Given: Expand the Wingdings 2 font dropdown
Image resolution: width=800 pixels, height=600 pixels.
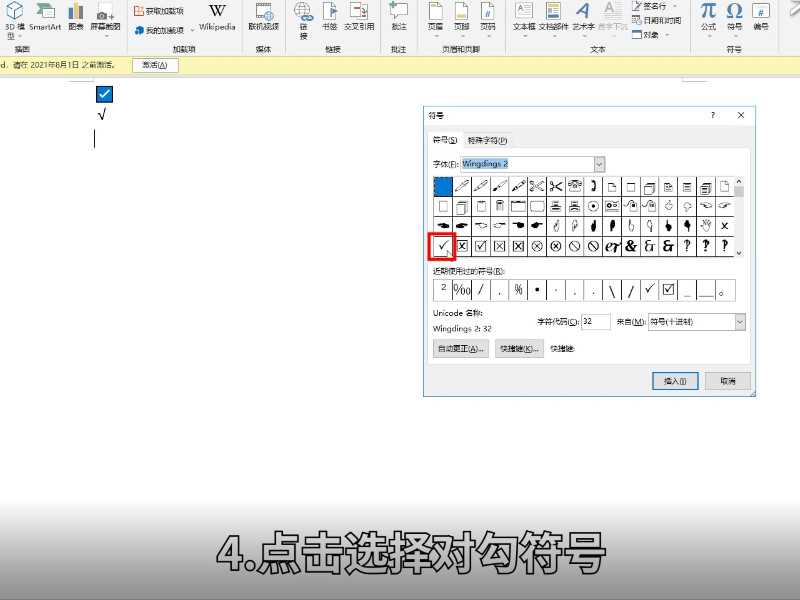Looking at the screenshot, I should [x=599, y=164].
